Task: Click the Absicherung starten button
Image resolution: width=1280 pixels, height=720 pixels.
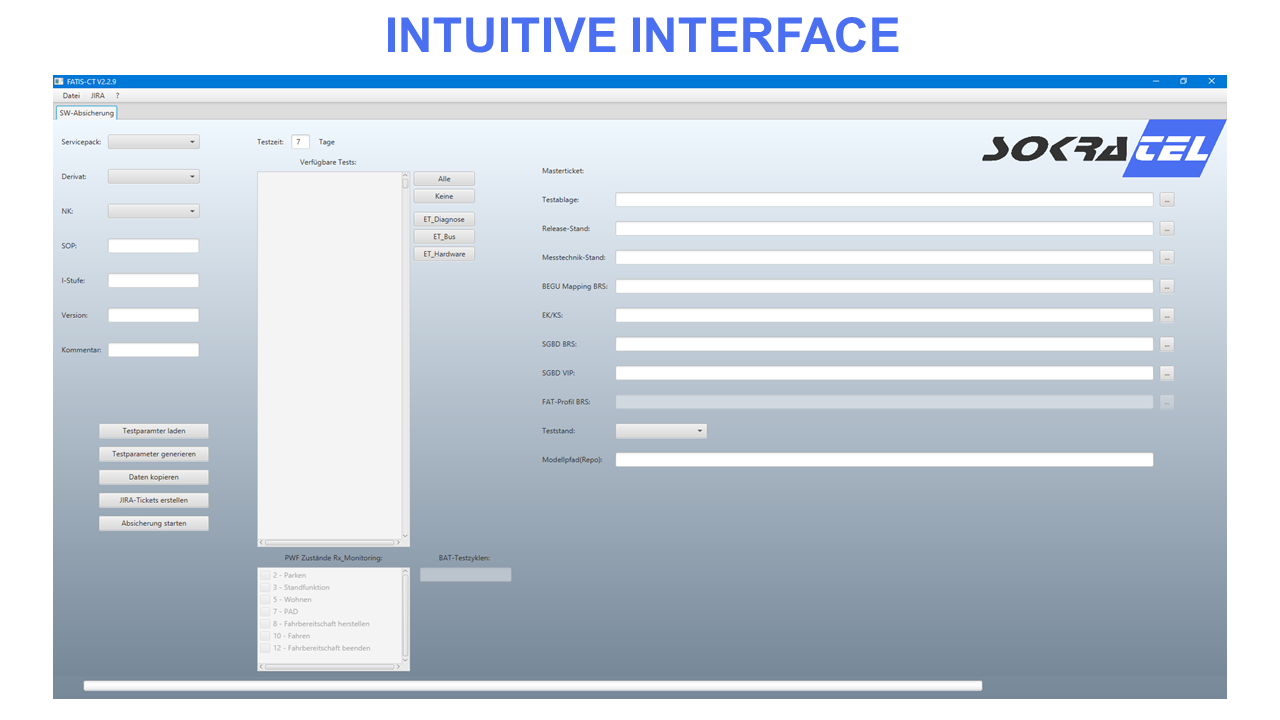Action: (154, 523)
